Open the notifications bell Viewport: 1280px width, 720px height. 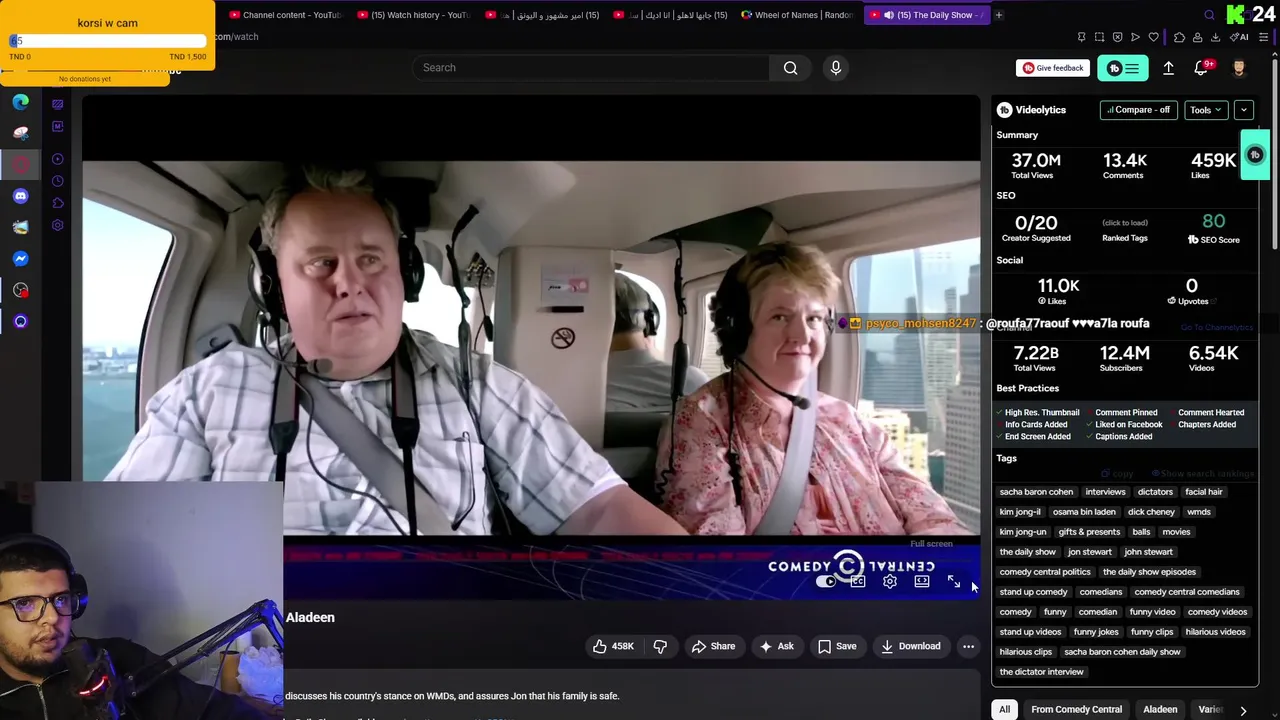pos(1201,68)
